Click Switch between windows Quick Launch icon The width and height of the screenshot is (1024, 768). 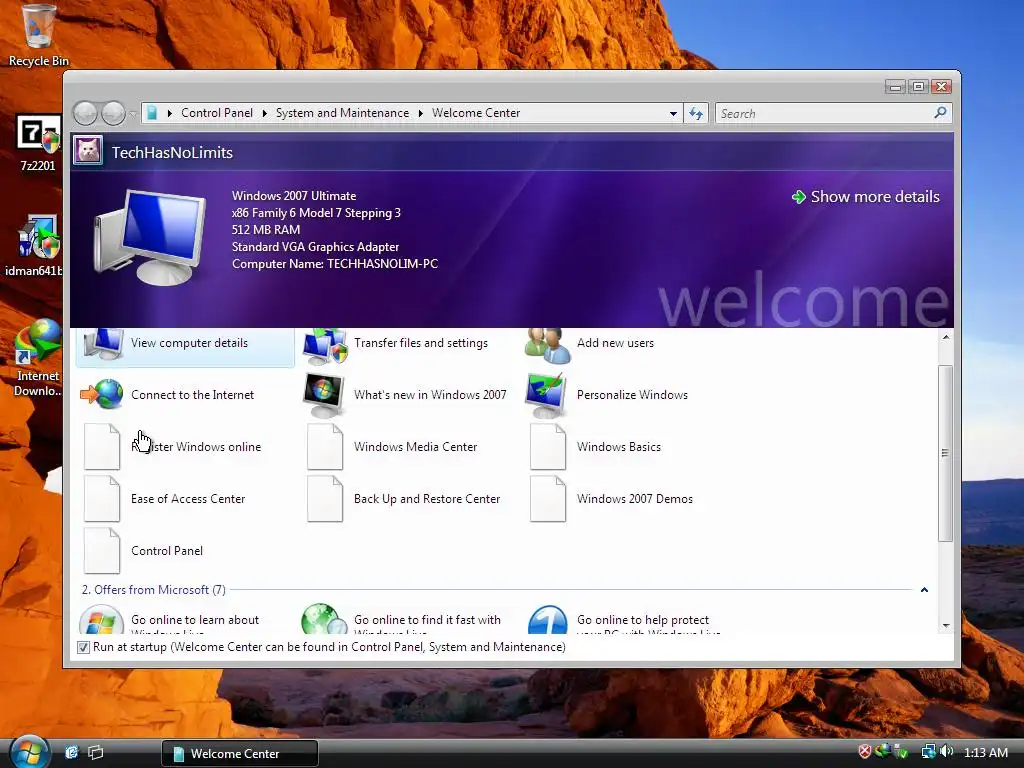point(95,752)
